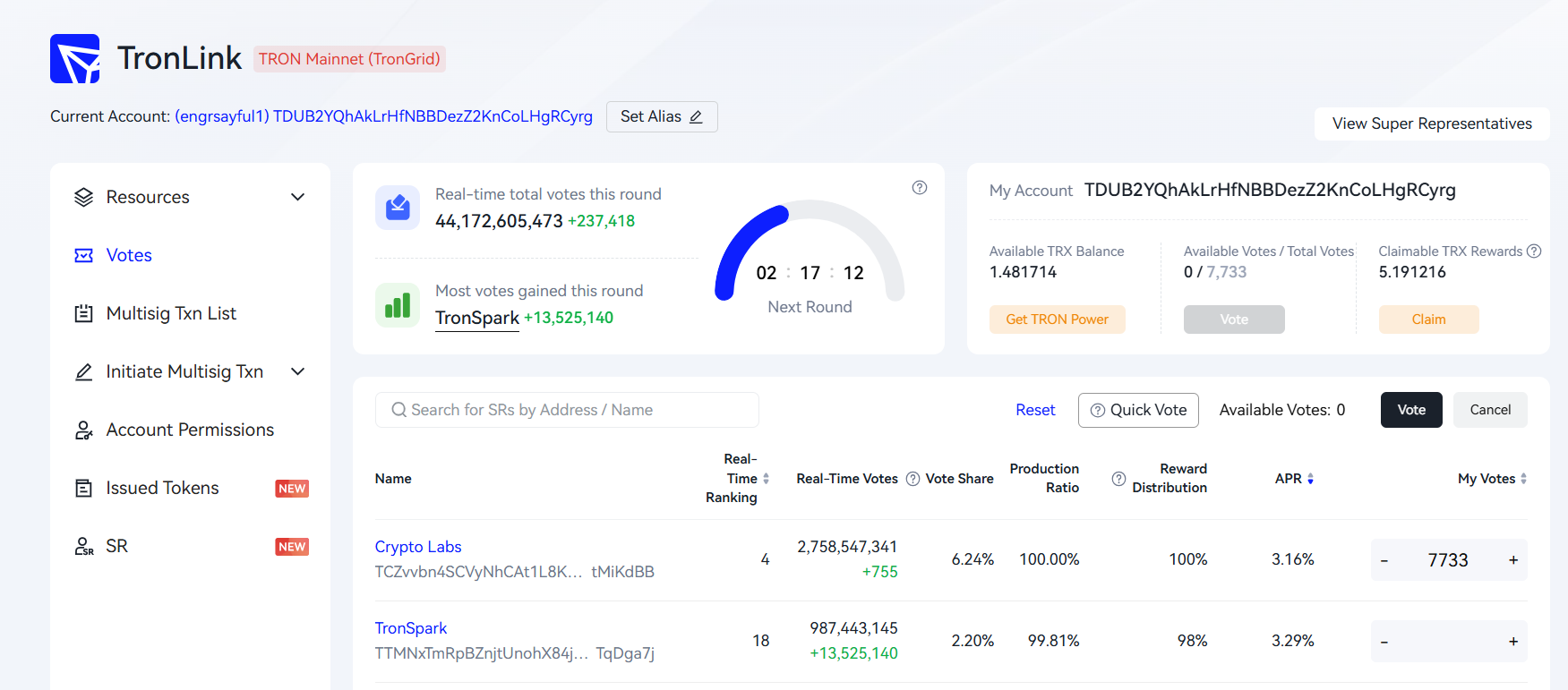Screen dimensions: 1568x690
Task: Sort by APR using sort arrows
Action: pos(1310,479)
